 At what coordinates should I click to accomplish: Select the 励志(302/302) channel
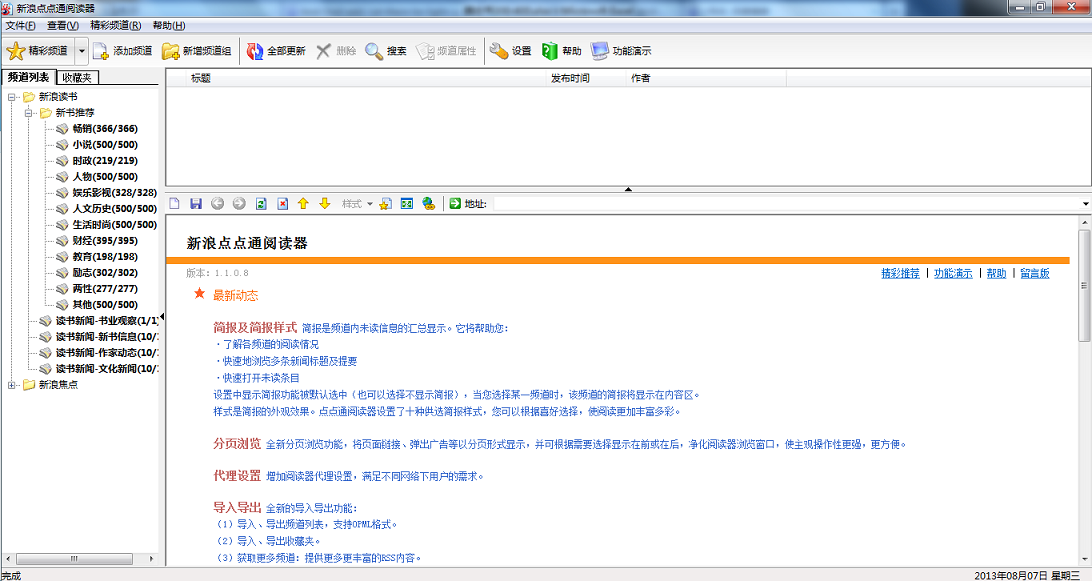coord(104,273)
